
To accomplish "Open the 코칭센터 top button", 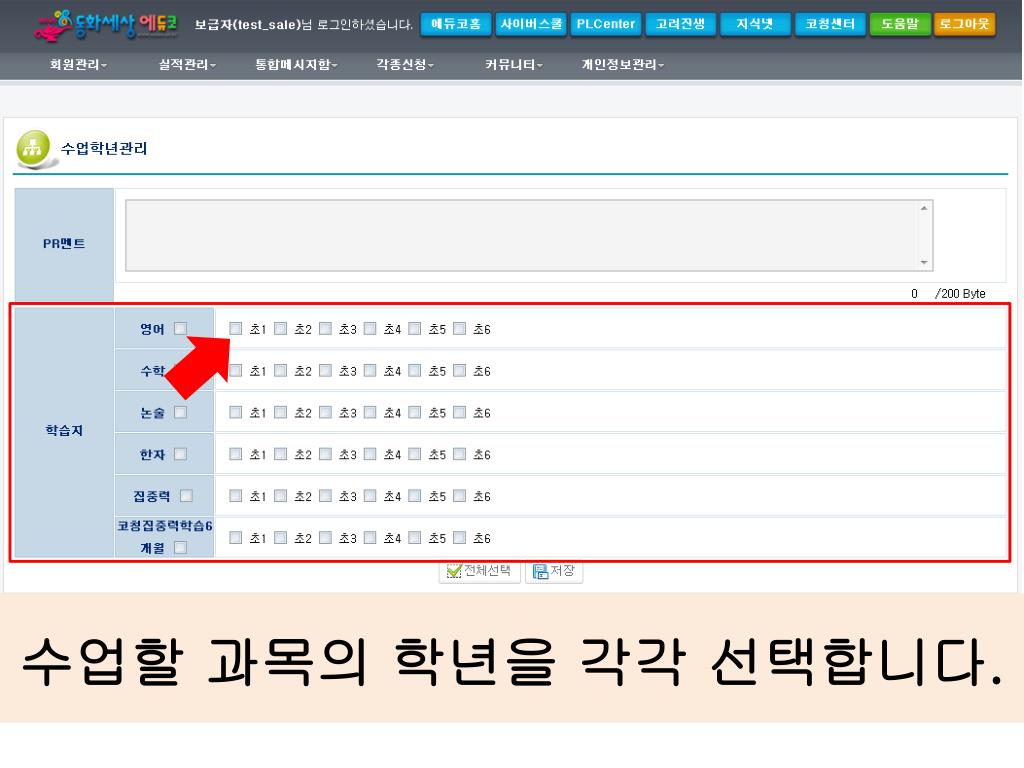I will point(830,24).
